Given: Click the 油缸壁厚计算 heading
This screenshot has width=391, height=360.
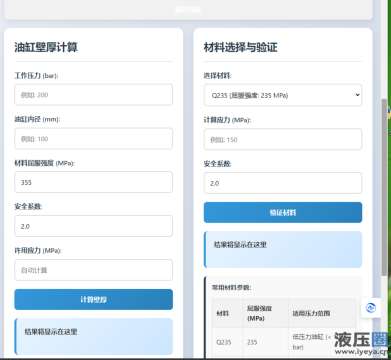Looking at the screenshot, I should [x=46, y=47].
